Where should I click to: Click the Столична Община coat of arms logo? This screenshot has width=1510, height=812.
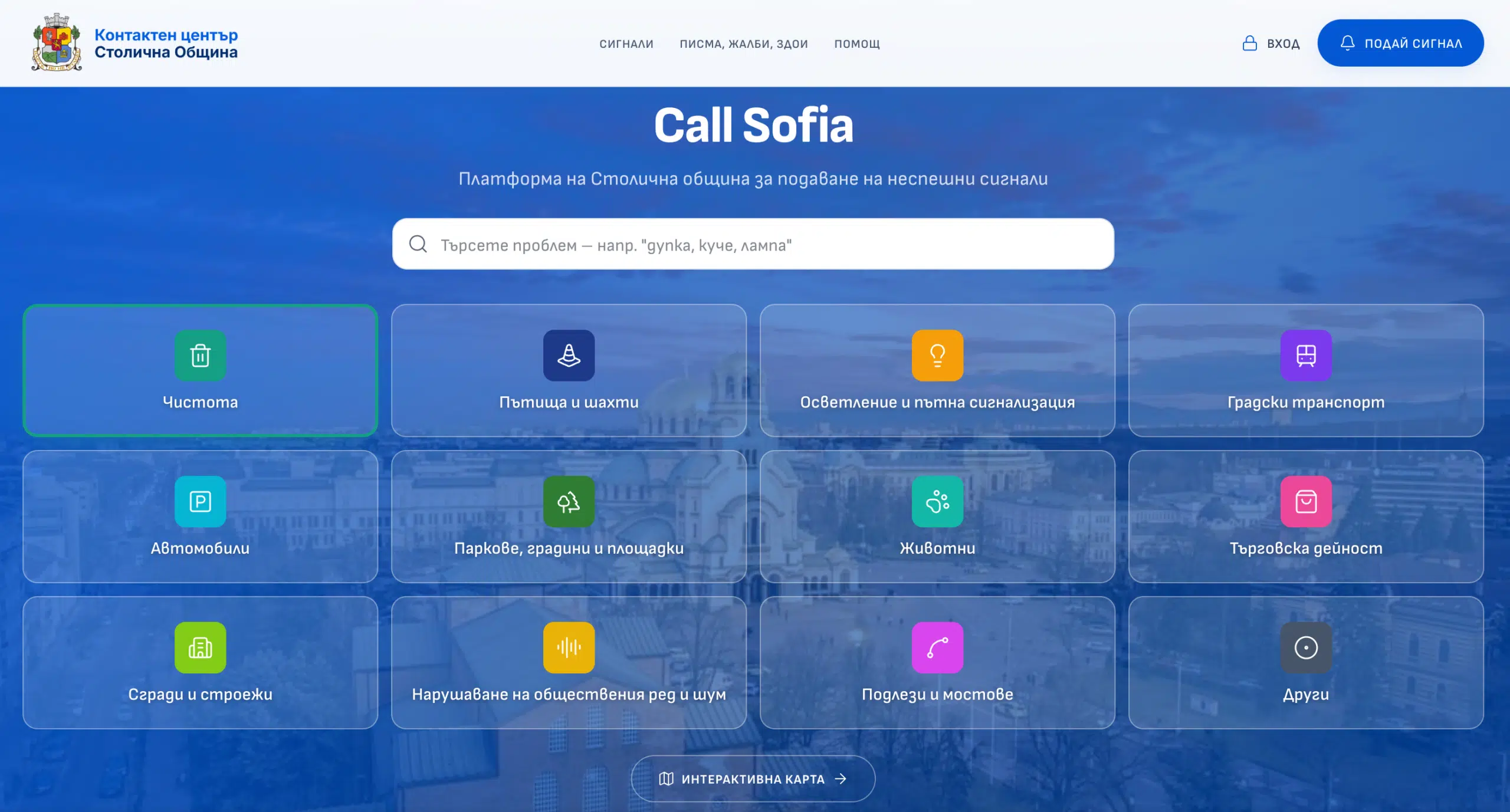pyautogui.click(x=57, y=42)
